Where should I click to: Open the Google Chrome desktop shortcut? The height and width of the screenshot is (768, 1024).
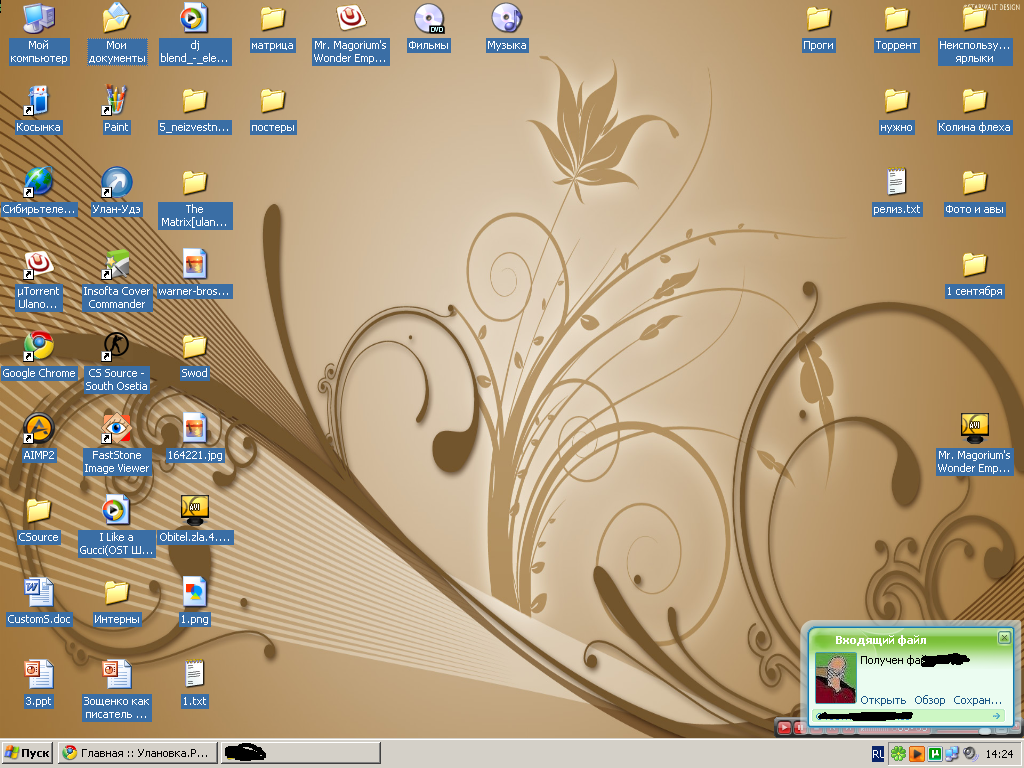tap(38, 347)
